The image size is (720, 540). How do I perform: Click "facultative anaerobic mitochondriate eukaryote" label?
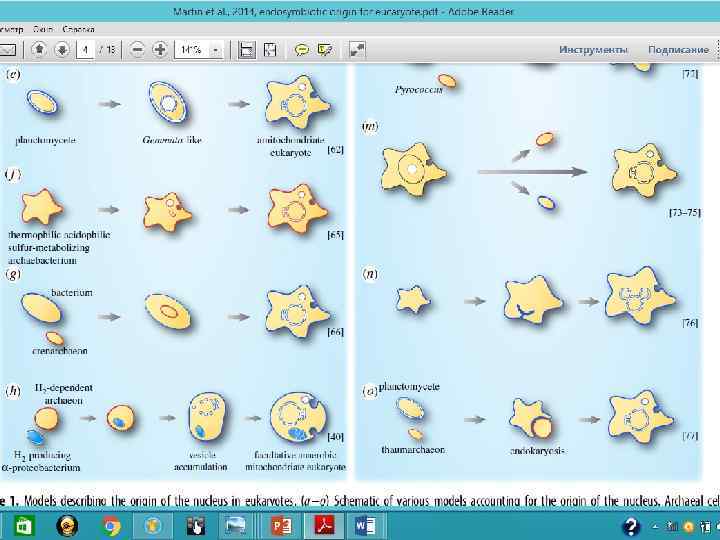295,461
